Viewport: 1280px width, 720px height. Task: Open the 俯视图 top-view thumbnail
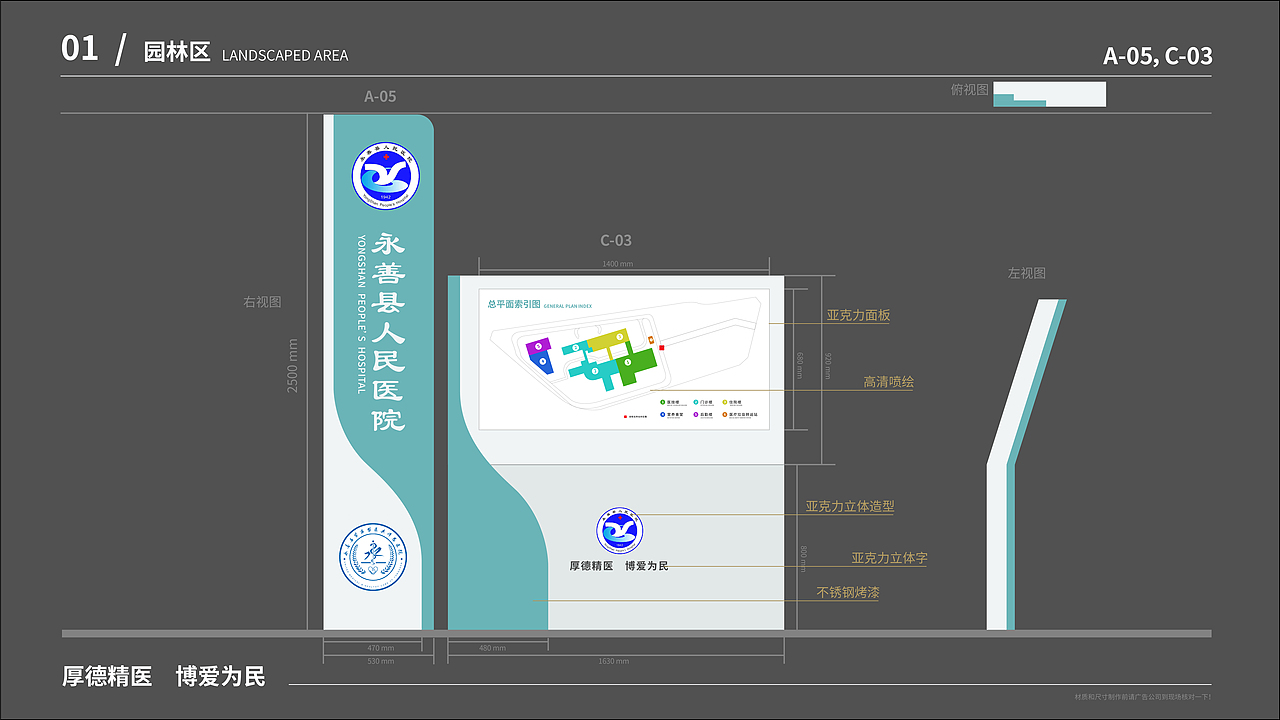[x=1049, y=94]
